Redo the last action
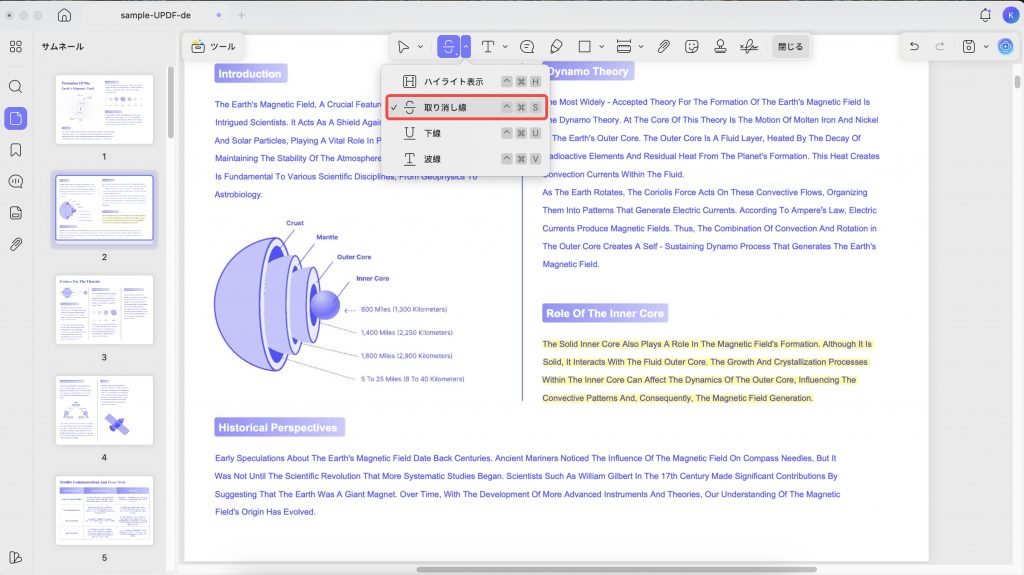1024x575 pixels. point(940,46)
